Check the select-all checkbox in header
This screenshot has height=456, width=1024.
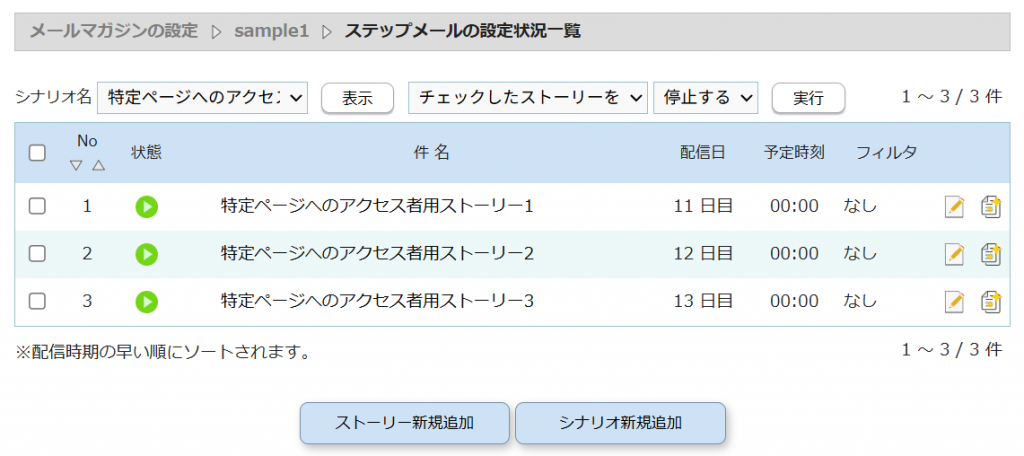pos(37,153)
